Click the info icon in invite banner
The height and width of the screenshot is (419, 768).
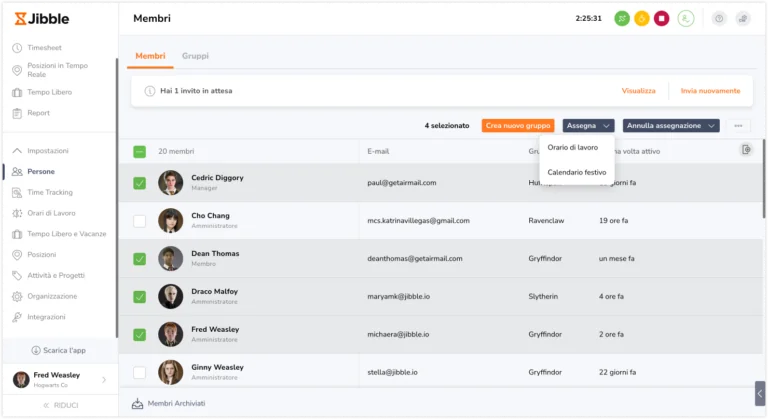[x=150, y=91]
